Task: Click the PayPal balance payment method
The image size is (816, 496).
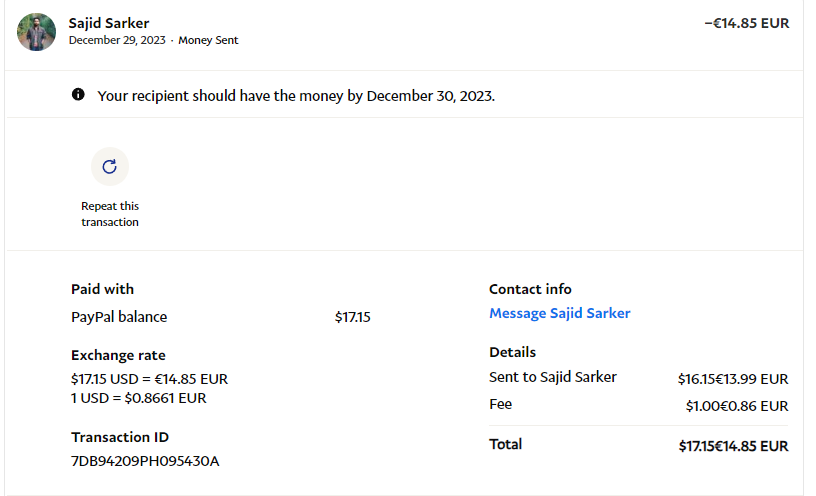Action: coord(119,317)
